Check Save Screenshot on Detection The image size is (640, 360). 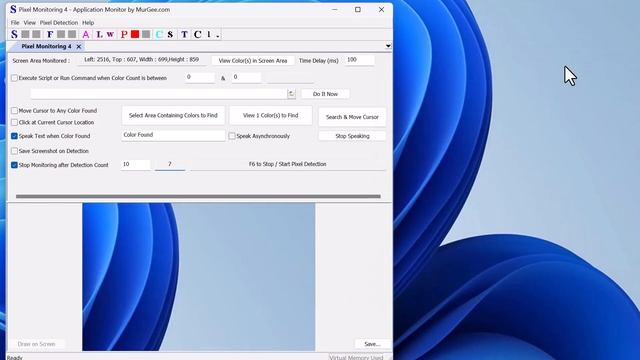pyautogui.click(x=14, y=151)
